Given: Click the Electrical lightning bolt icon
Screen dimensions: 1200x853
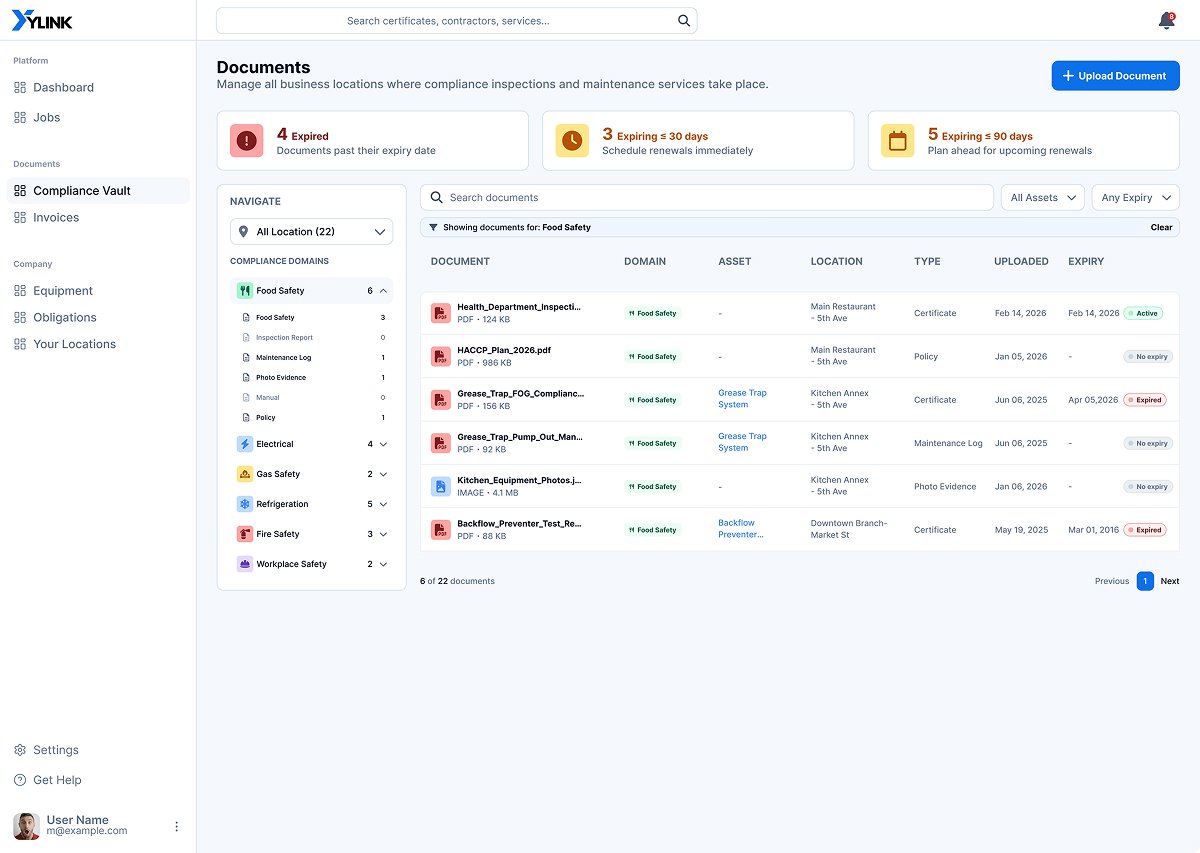Looking at the screenshot, I should [x=245, y=444].
